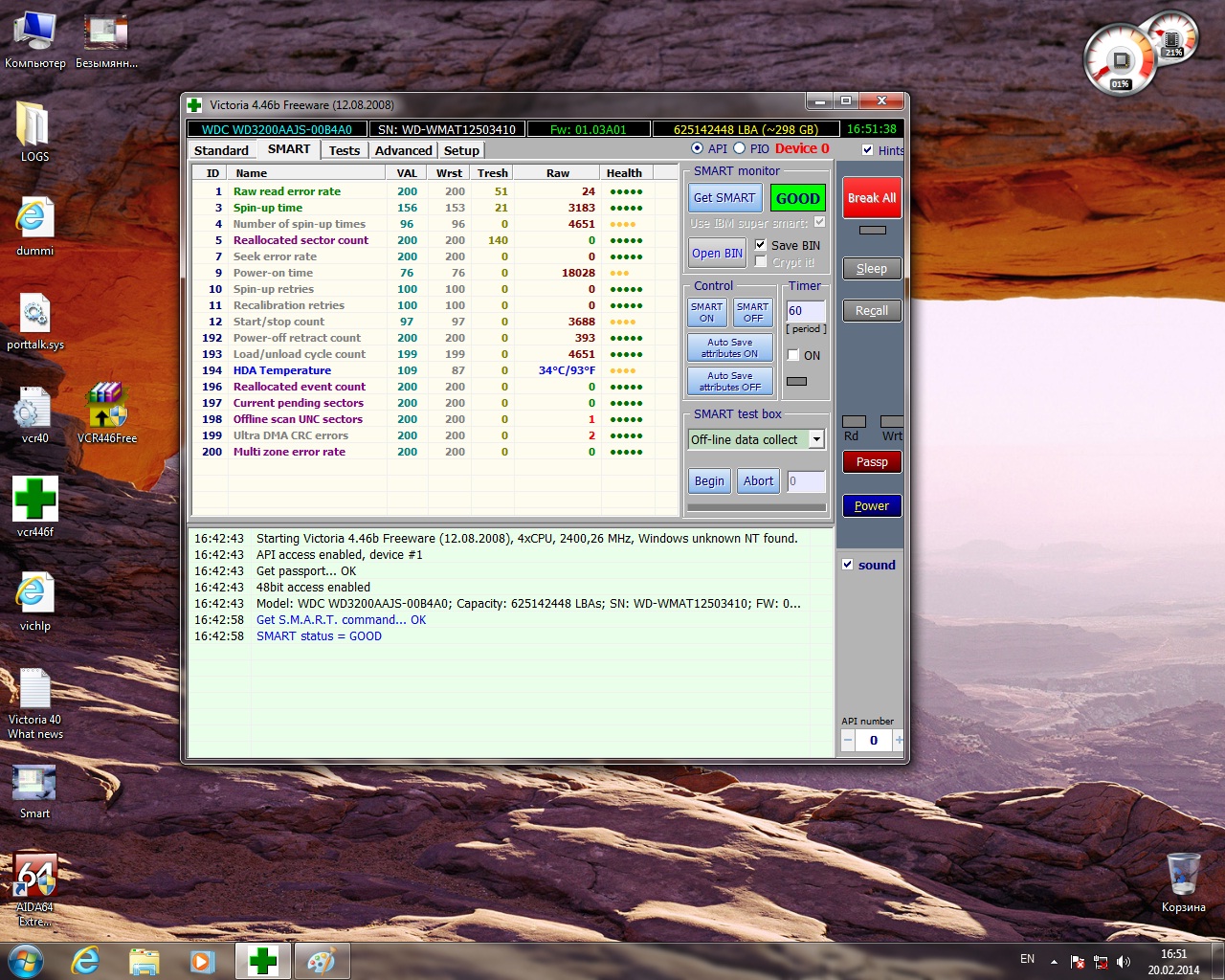Click the CPU meter desktop gadget
The image size is (1225, 980).
pos(1120,59)
